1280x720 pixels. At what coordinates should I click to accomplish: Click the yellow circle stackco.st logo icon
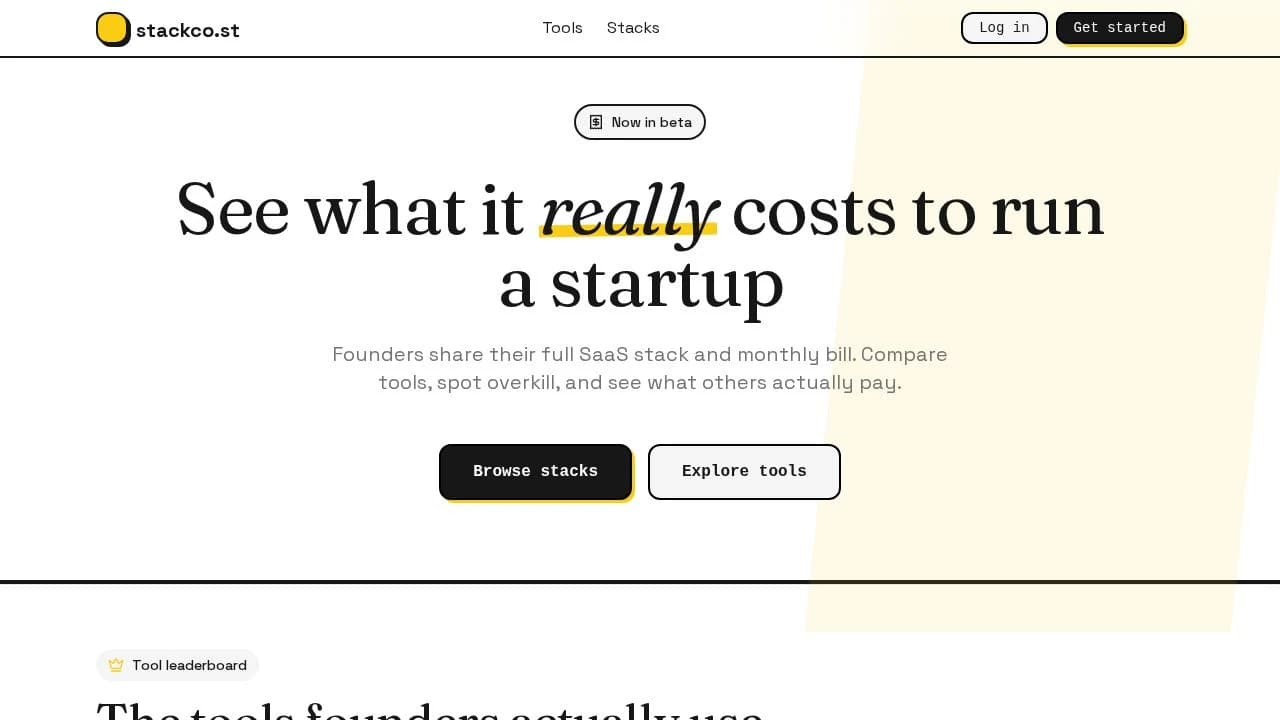tap(113, 29)
